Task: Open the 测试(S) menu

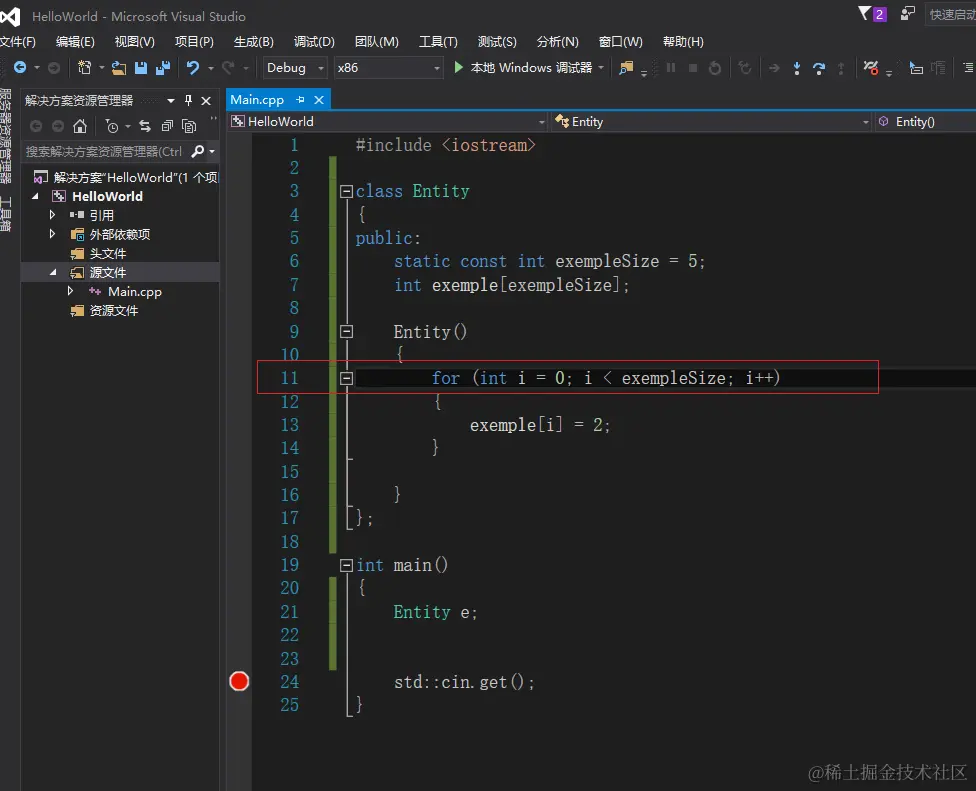Action: (497, 41)
